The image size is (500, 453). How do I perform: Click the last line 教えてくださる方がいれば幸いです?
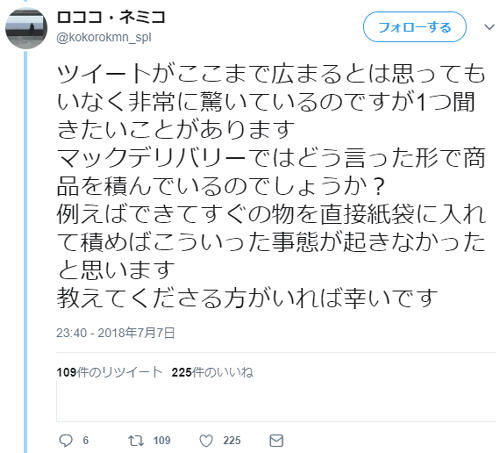[247, 298]
